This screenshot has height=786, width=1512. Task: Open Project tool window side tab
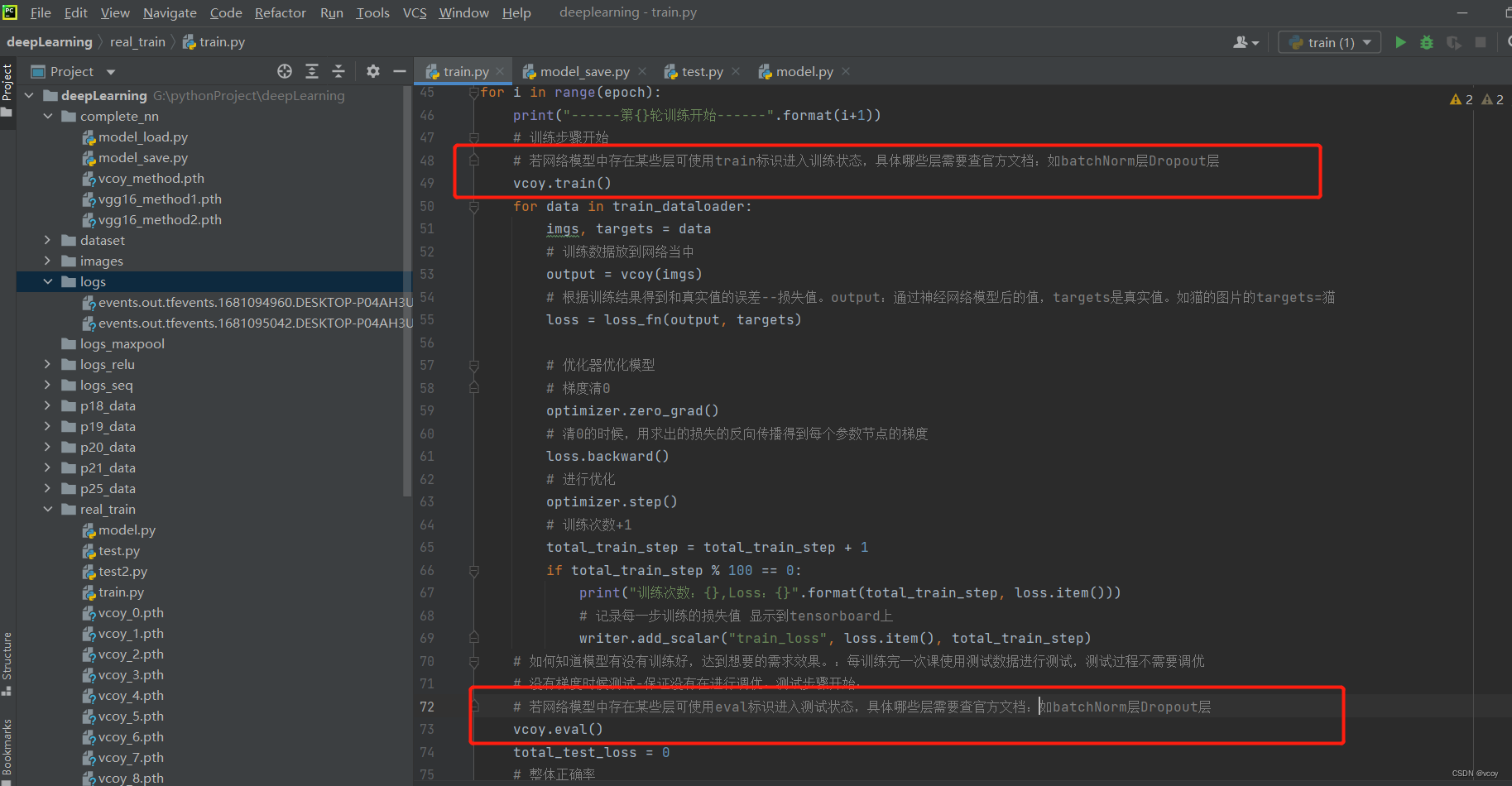(7, 90)
